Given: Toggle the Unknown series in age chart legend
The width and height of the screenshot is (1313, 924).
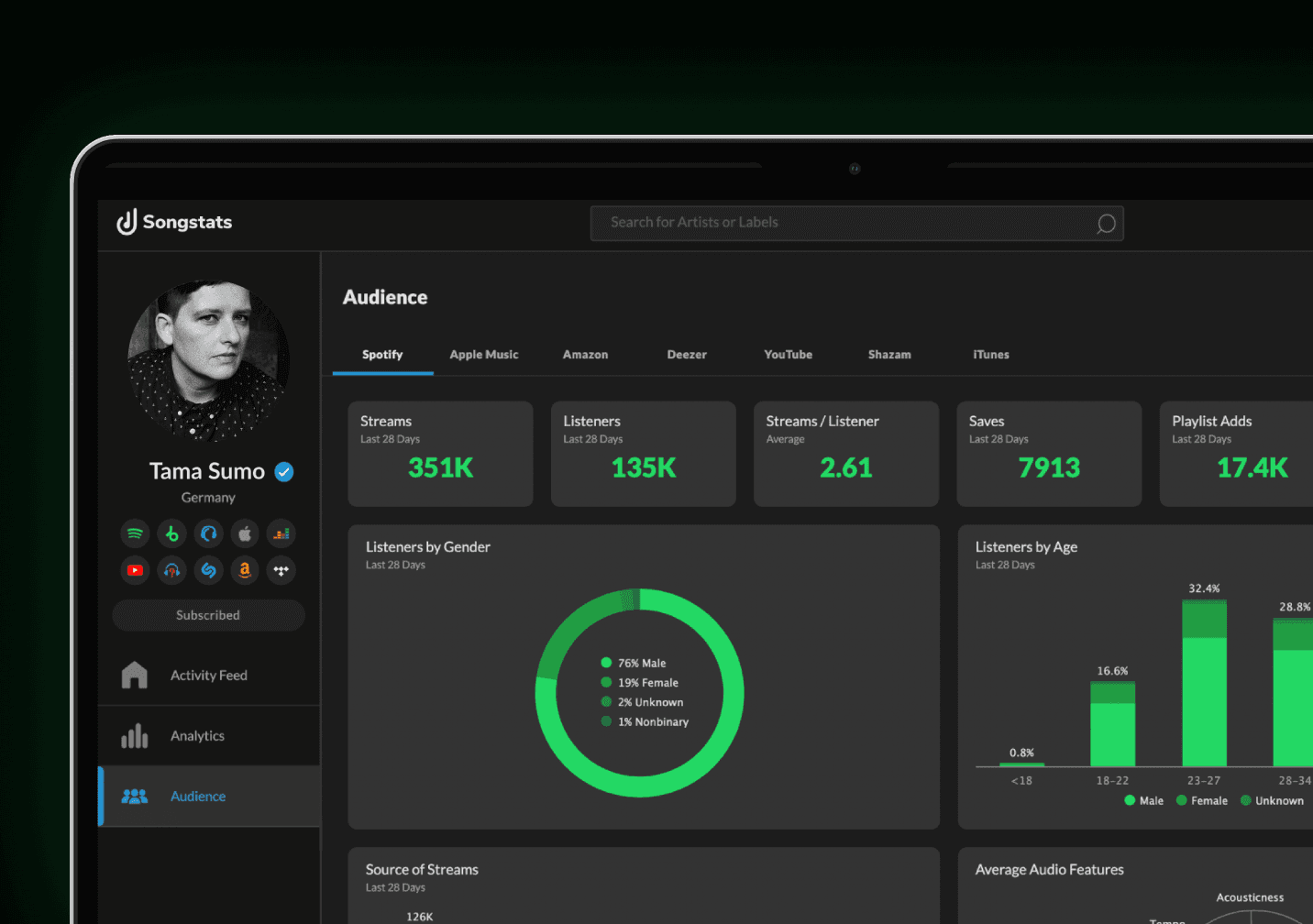Looking at the screenshot, I should 1272,801.
